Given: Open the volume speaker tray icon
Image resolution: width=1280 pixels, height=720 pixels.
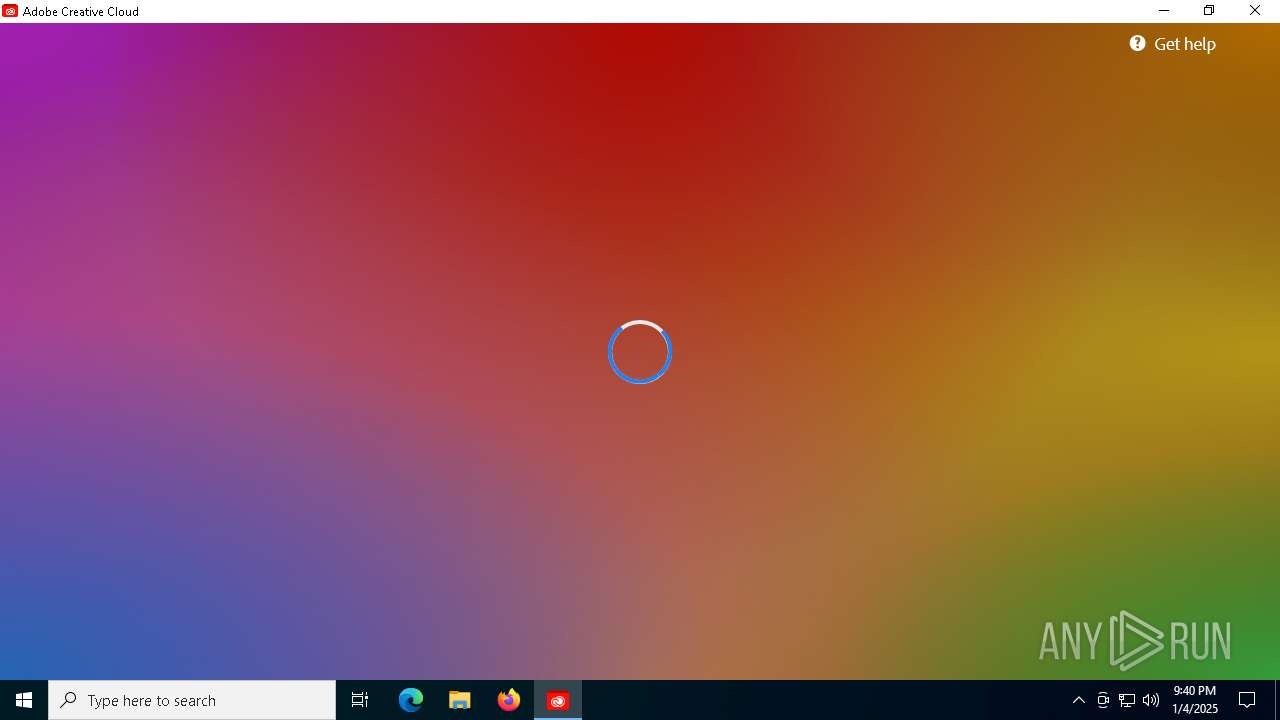Looking at the screenshot, I should 1151,700.
